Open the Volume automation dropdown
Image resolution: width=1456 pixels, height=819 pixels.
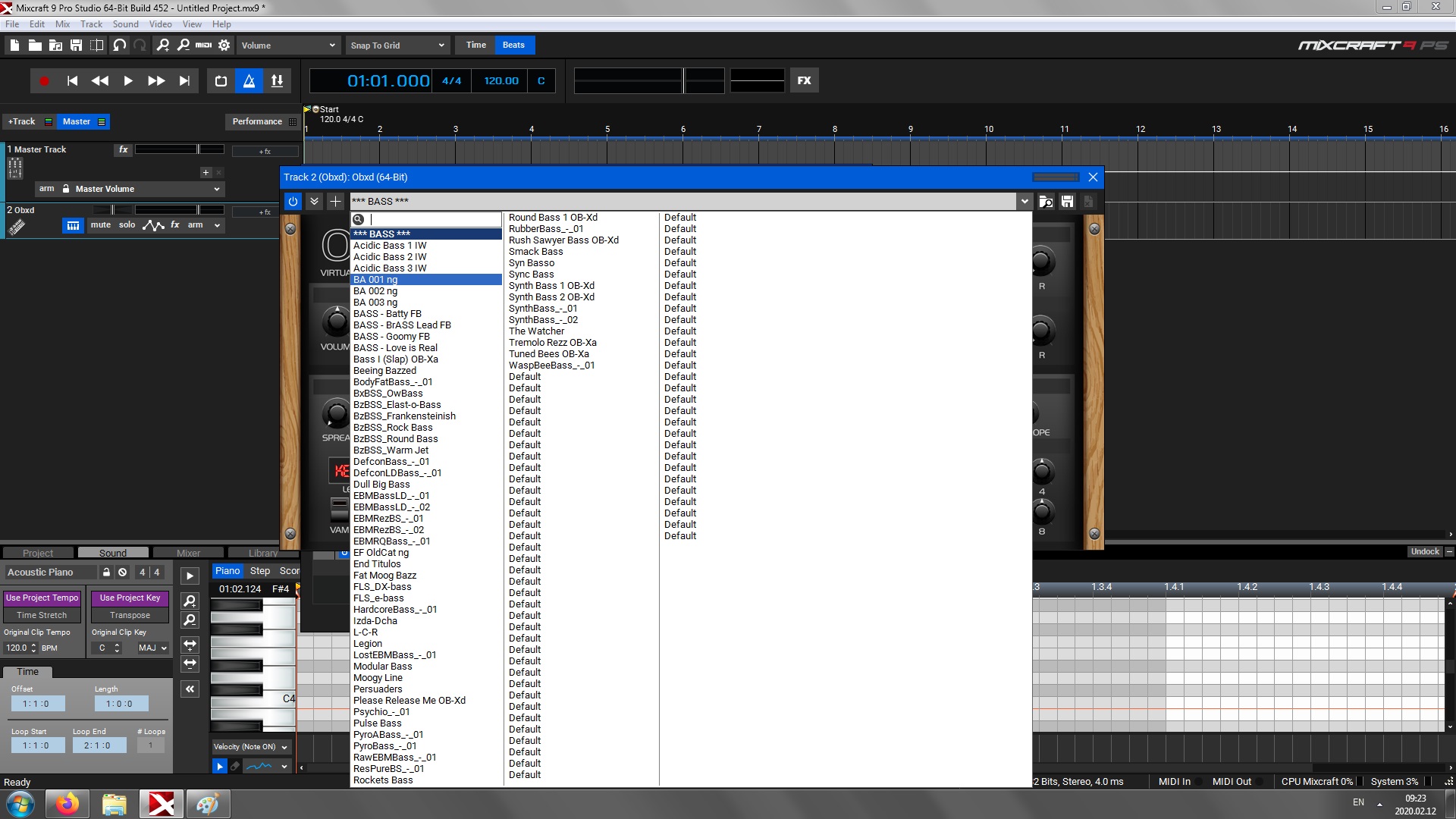[288, 45]
